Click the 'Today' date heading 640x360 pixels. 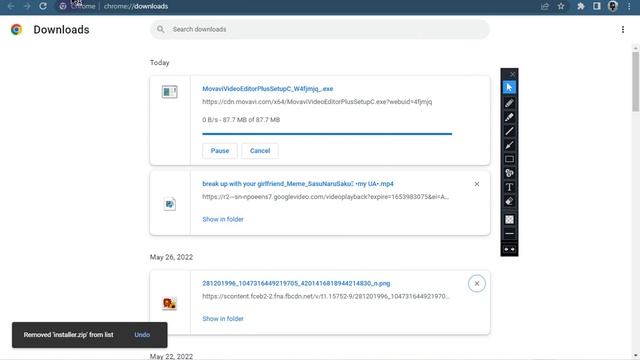[160, 62]
